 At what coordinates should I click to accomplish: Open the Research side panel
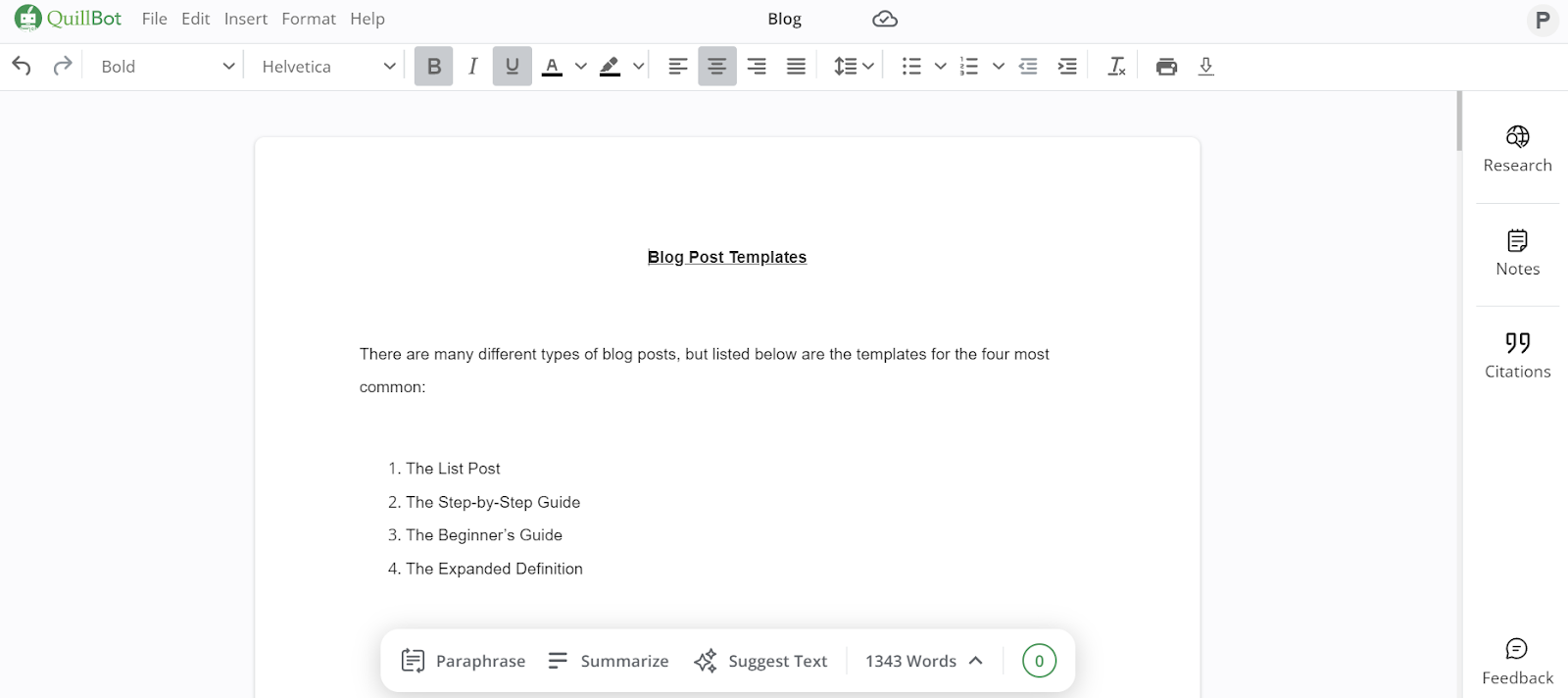(1517, 149)
